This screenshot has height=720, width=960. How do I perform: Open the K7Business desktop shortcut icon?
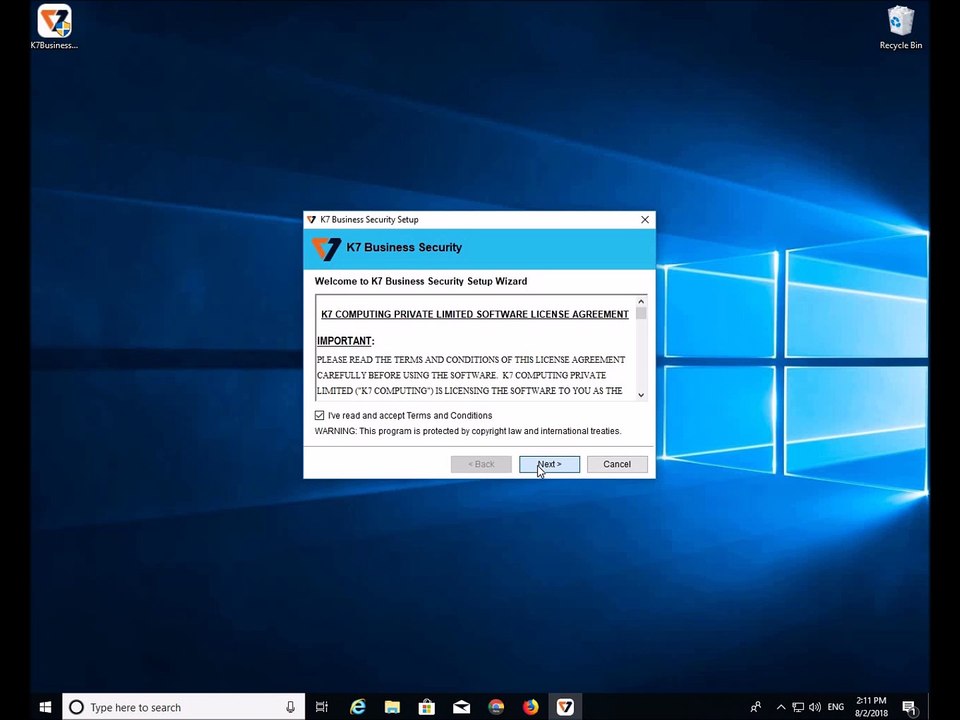pos(54,26)
